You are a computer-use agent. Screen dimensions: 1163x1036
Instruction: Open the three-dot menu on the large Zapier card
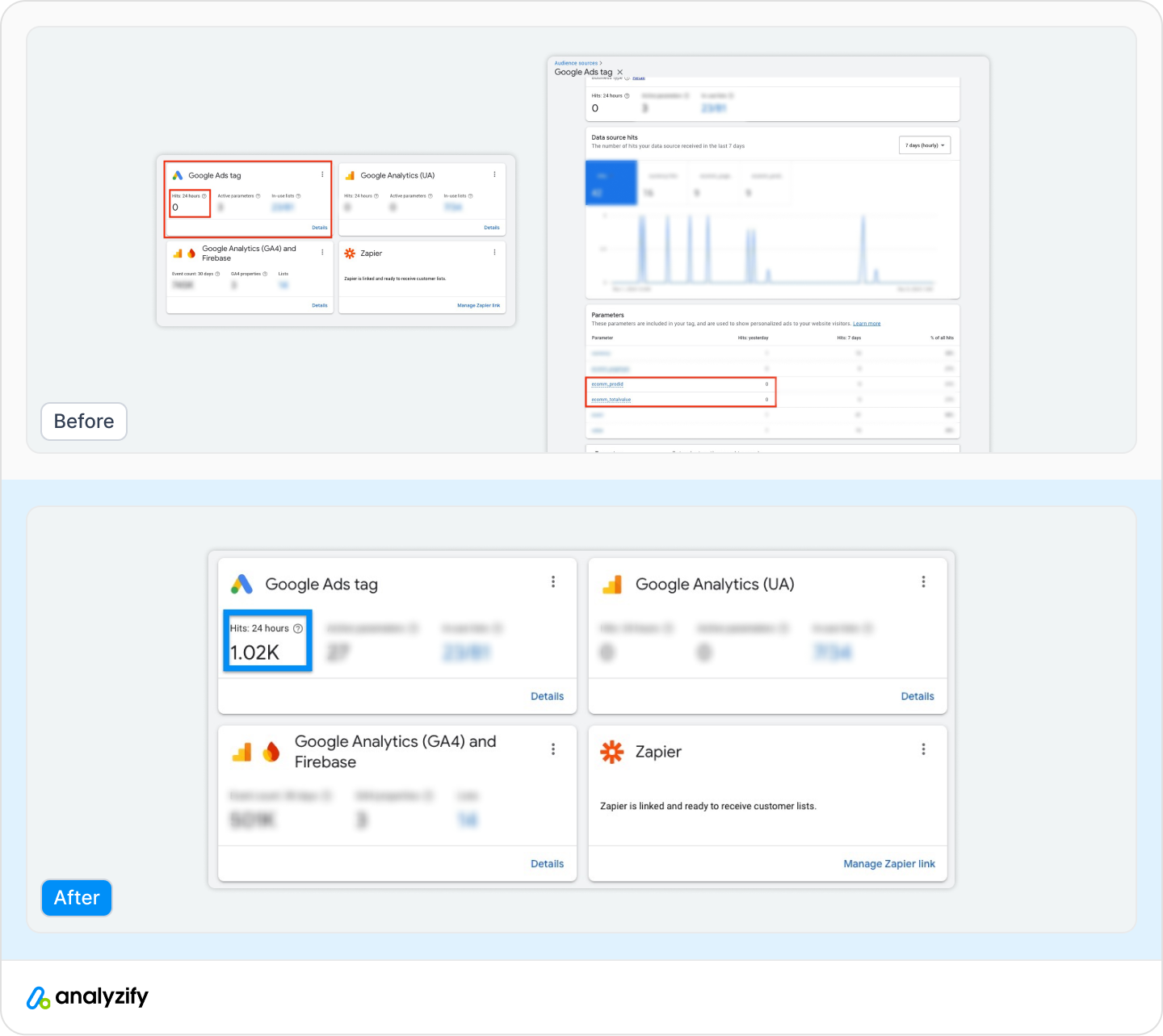(923, 749)
